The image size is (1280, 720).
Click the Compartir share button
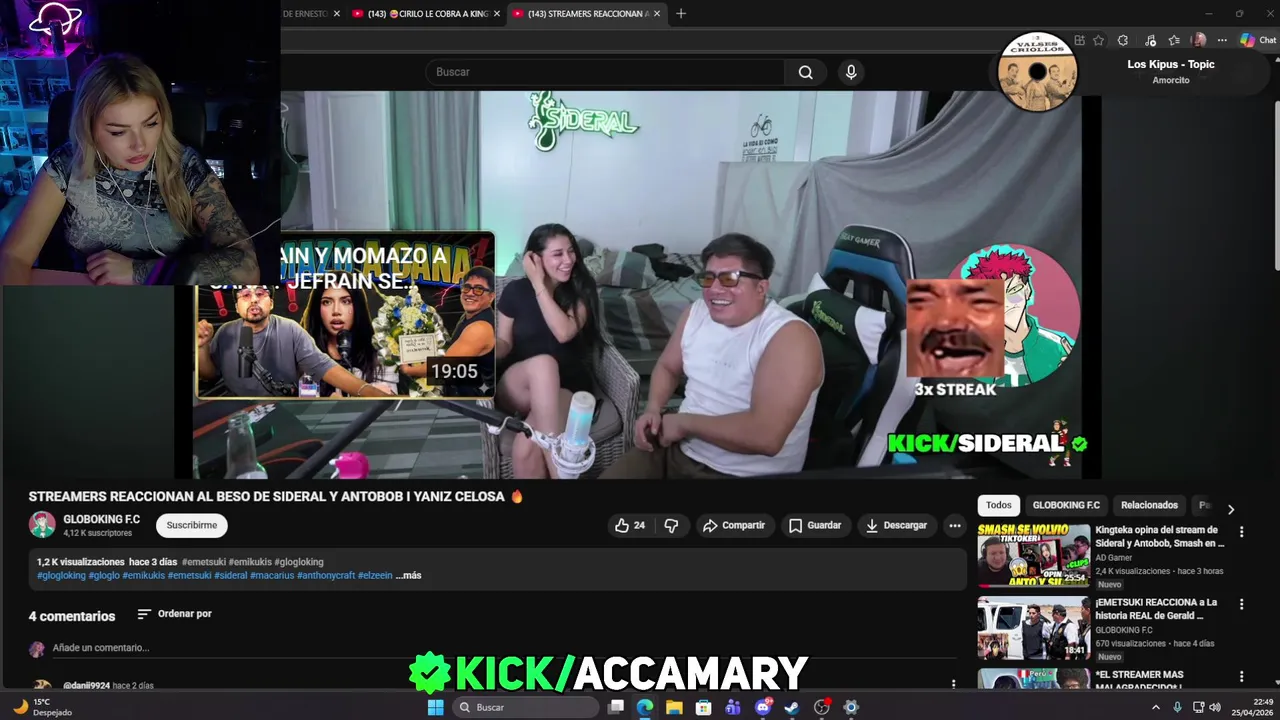pyautogui.click(x=733, y=525)
